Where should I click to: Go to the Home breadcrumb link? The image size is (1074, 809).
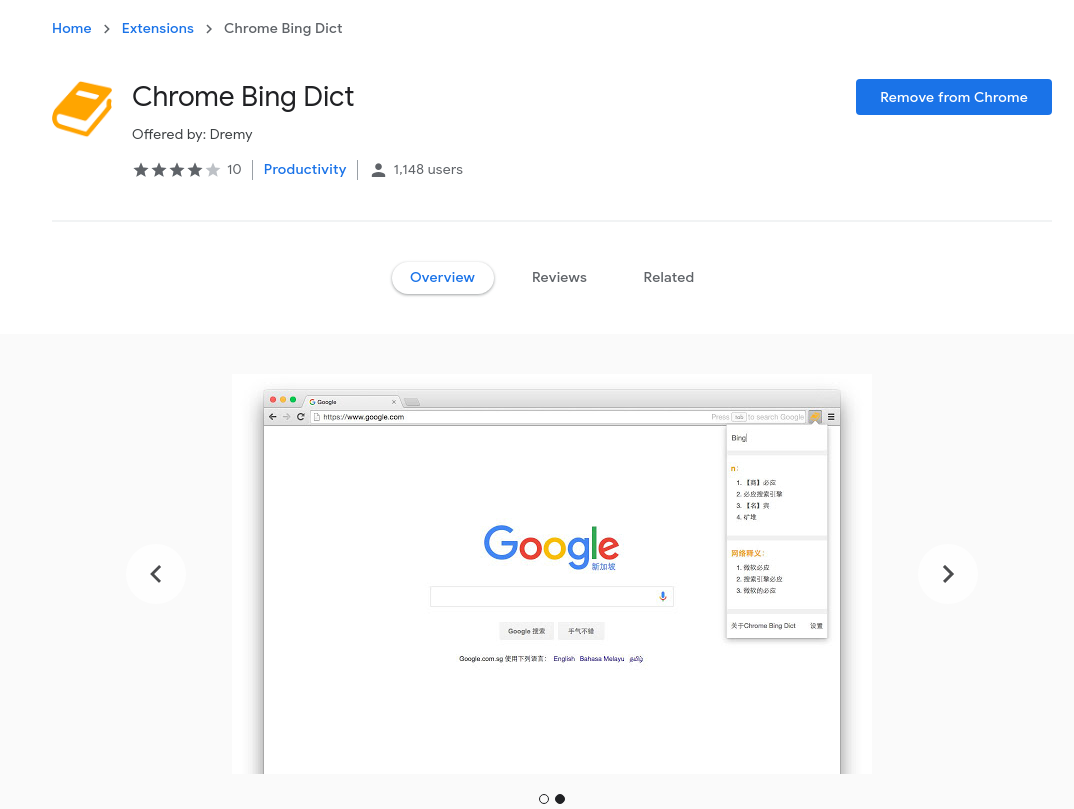pyautogui.click(x=71, y=28)
